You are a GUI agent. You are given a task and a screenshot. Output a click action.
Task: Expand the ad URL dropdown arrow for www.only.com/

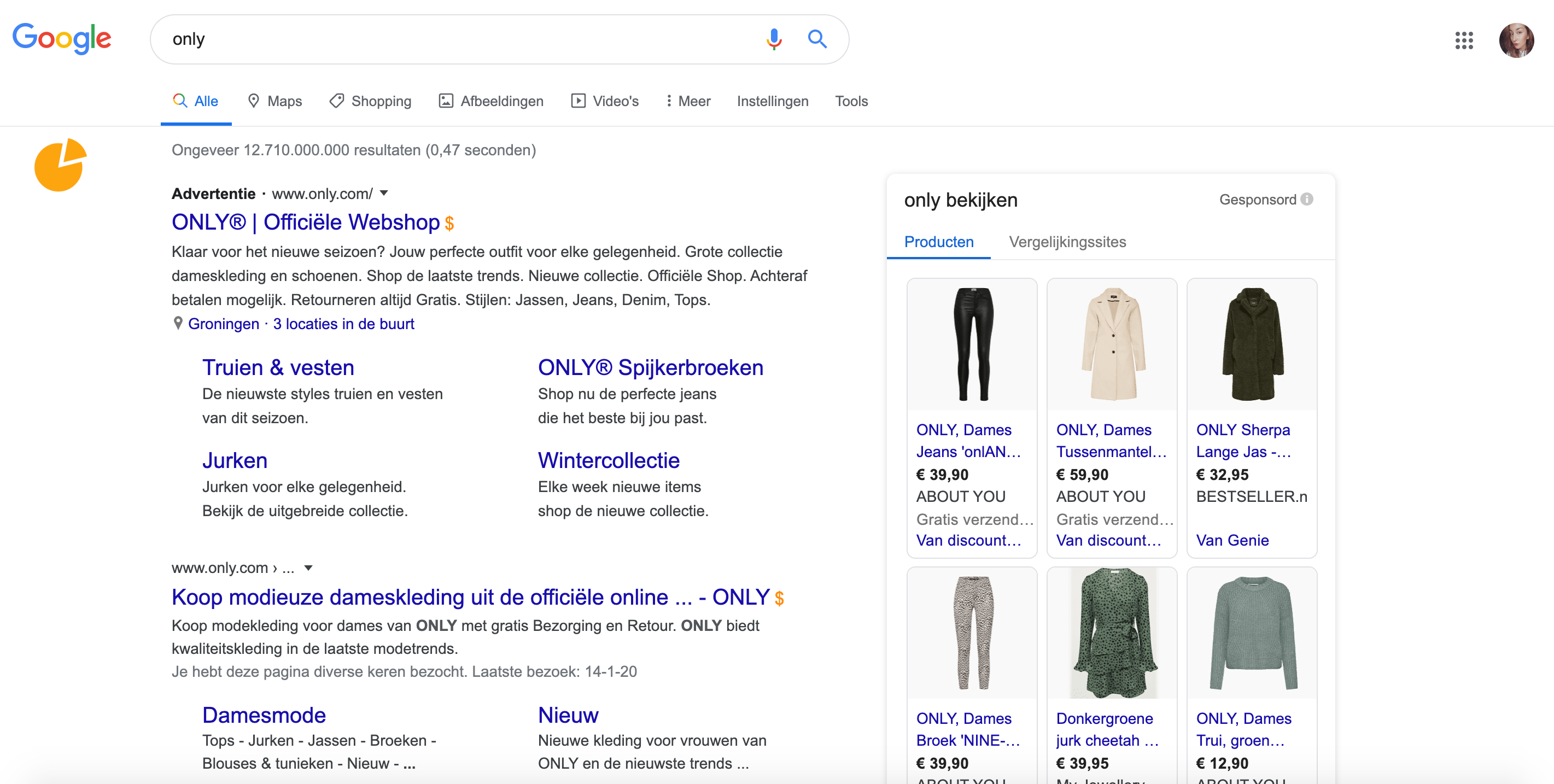[x=384, y=193]
